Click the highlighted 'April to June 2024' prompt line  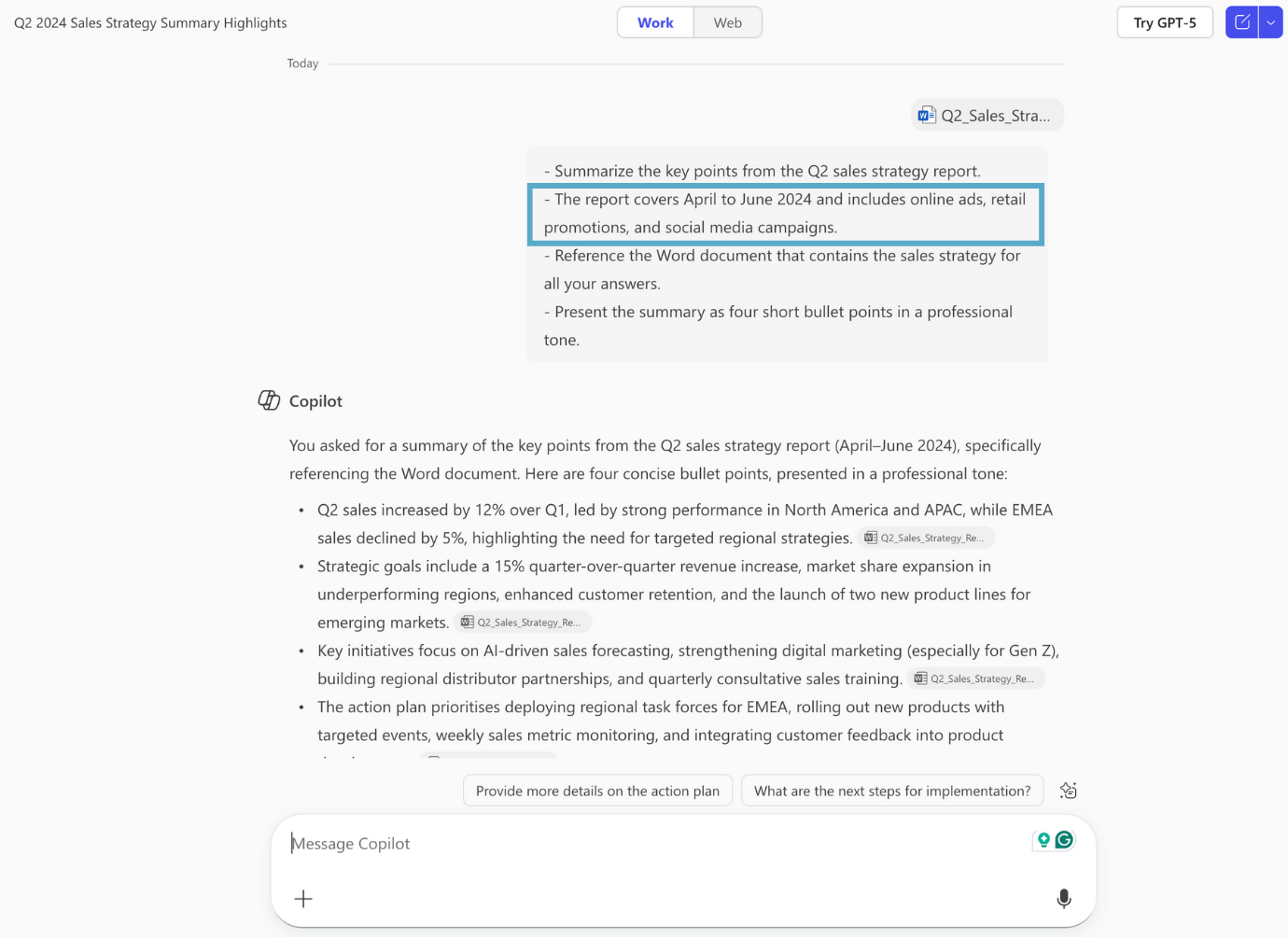click(x=785, y=214)
